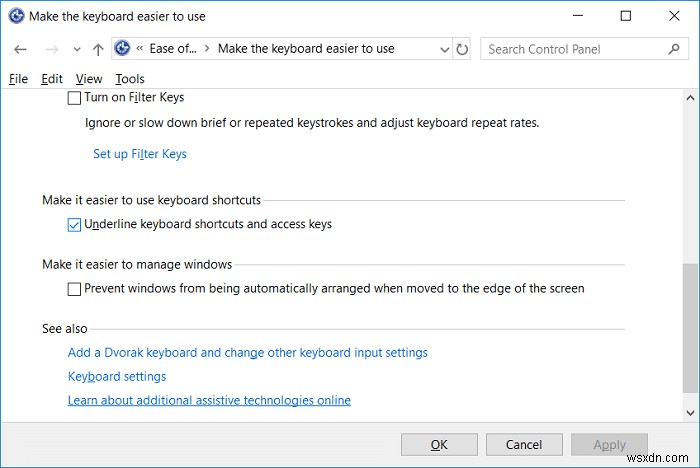Enable the Turn on Filter Keys checkbox
The image size is (700, 468).
(74, 98)
